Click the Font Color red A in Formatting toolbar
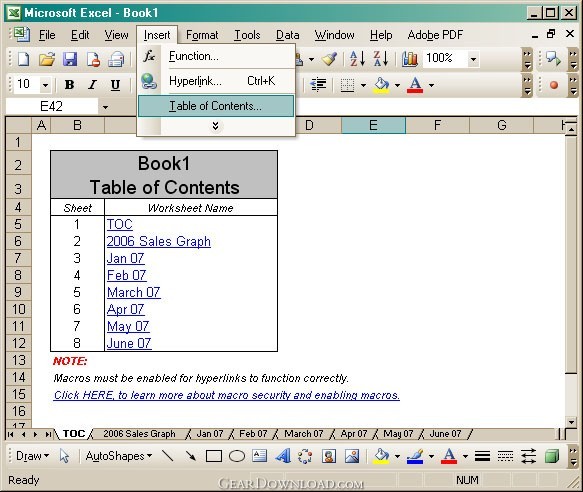583x492 pixels. tap(415, 85)
